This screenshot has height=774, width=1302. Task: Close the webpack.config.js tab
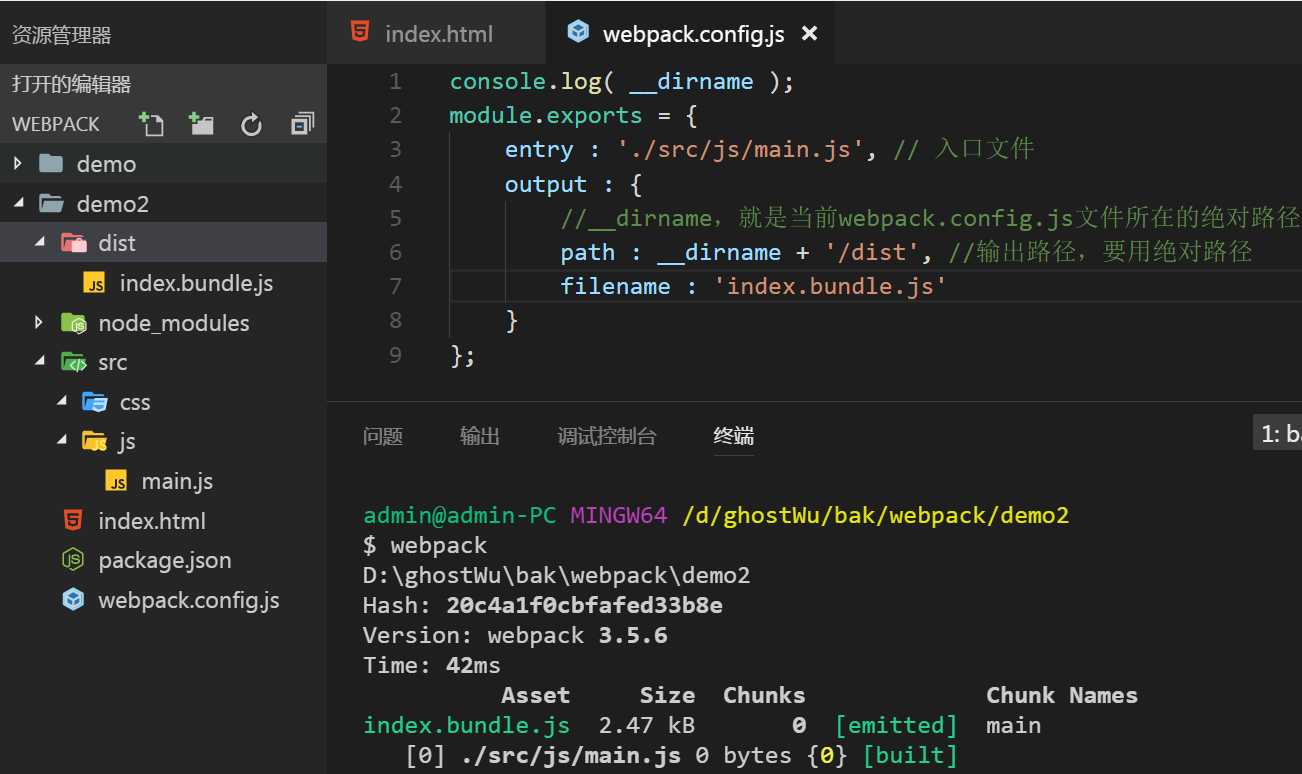pyautogui.click(x=810, y=33)
